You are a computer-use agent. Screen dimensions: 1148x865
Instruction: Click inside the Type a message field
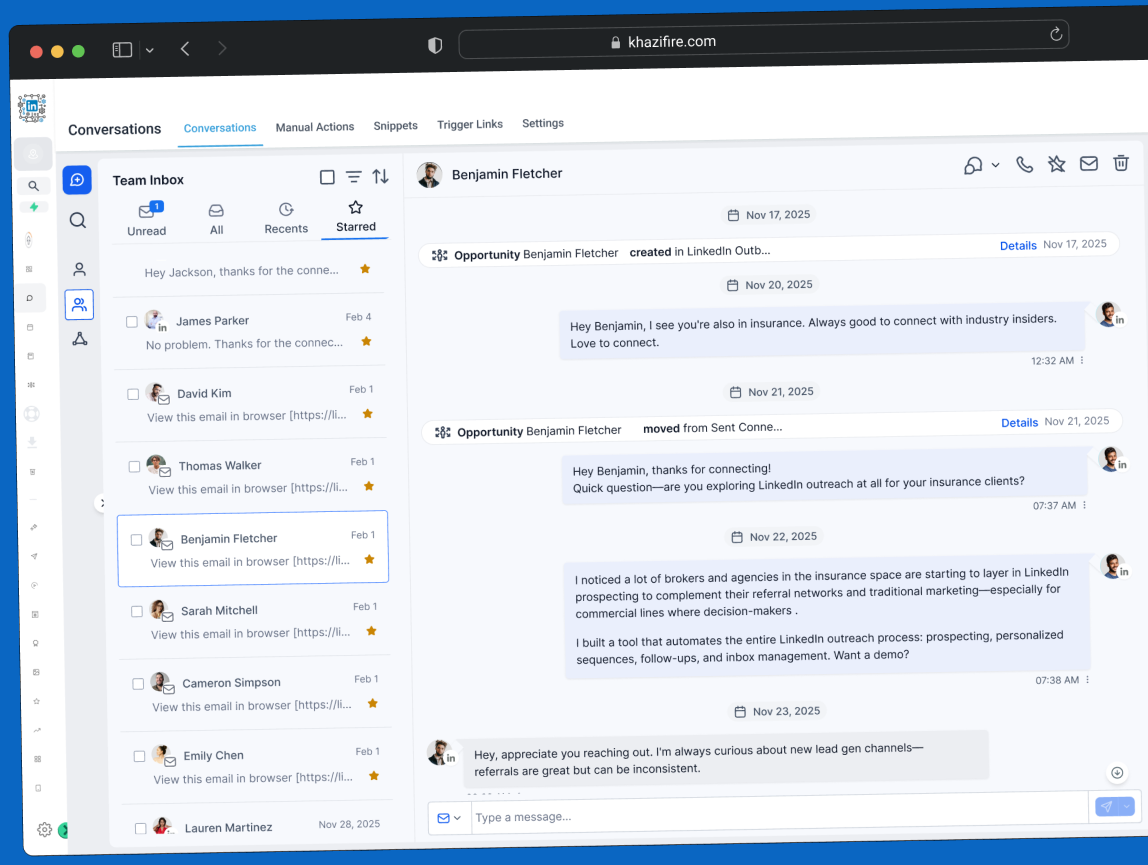coord(600,817)
